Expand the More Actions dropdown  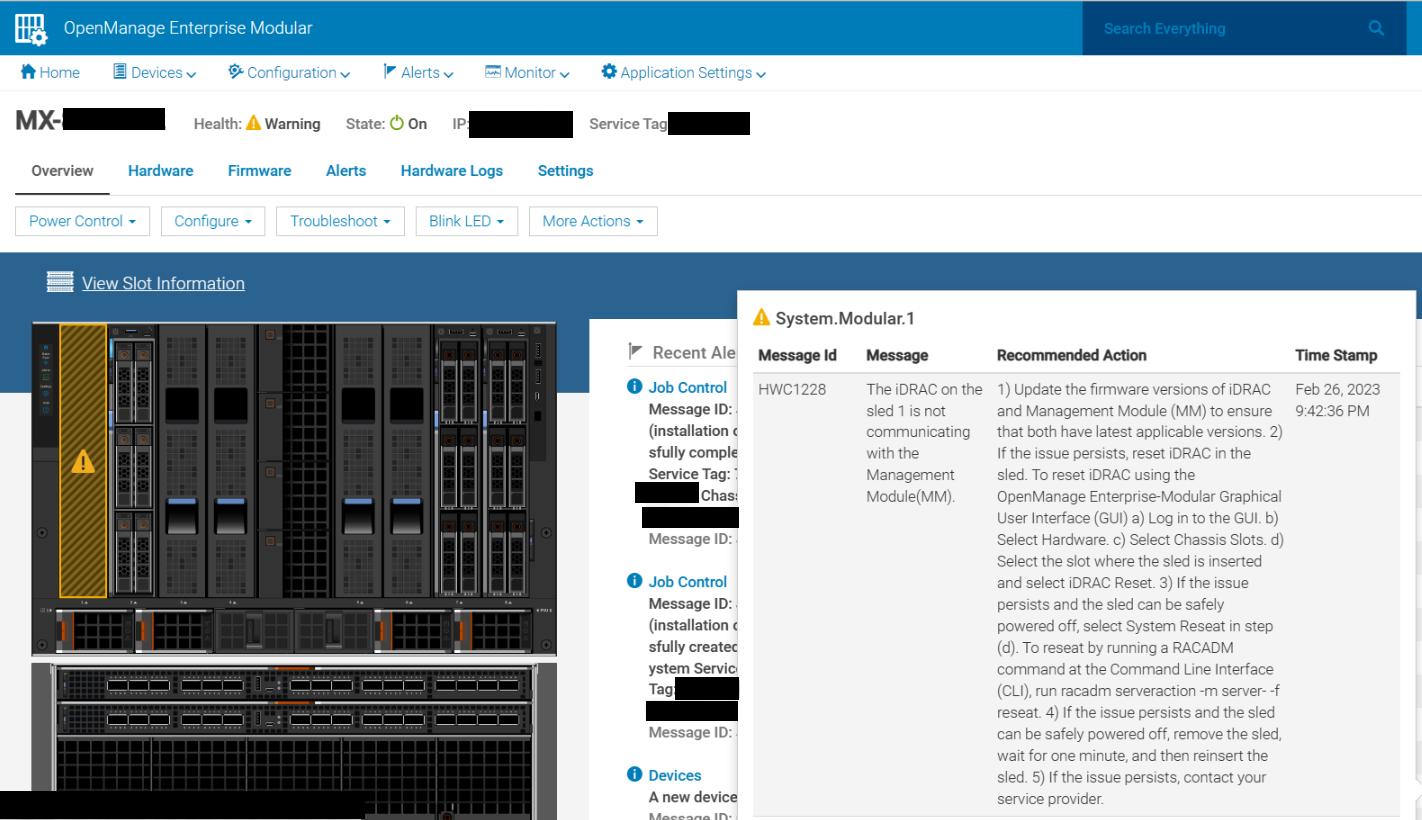coord(593,221)
